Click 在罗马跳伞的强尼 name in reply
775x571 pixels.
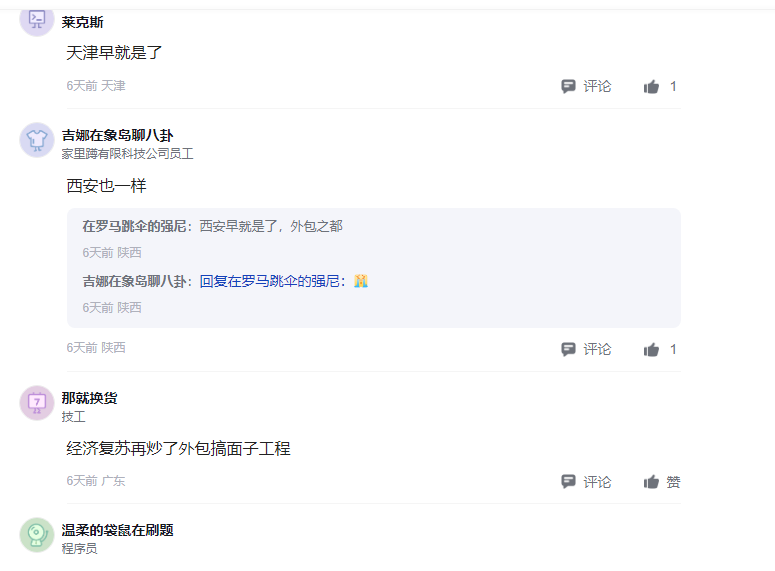pos(134,227)
